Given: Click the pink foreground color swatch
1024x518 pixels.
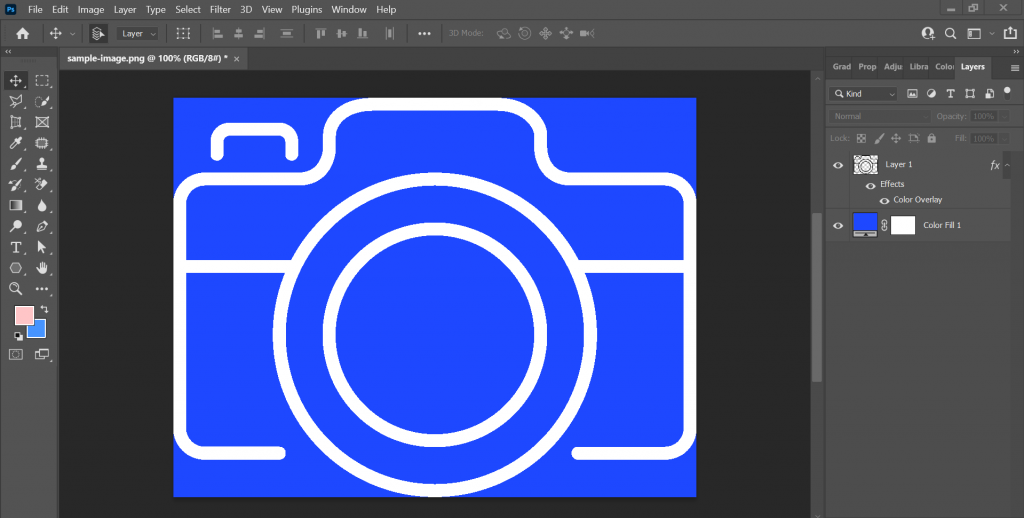Looking at the screenshot, I should (24, 316).
